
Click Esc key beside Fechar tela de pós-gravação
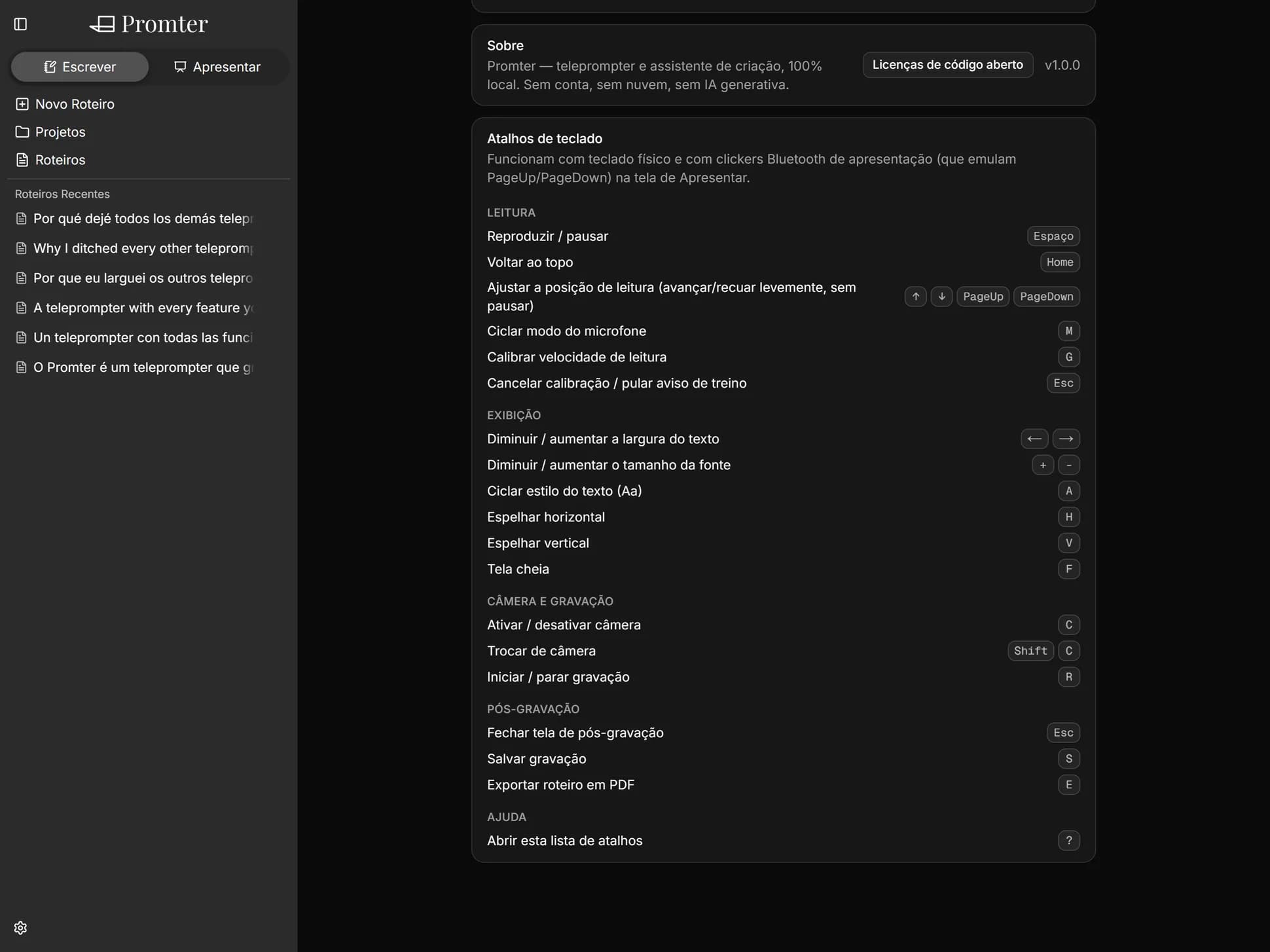[1063, 733]
